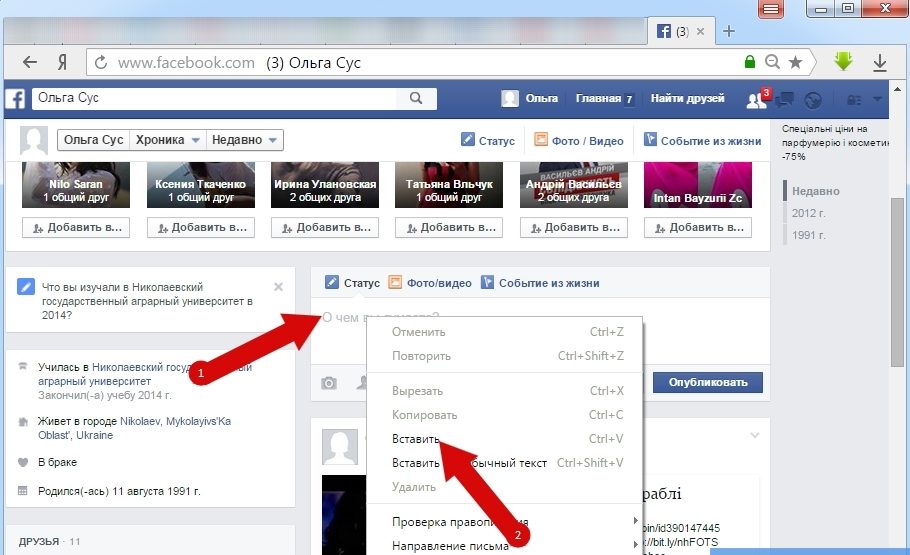Viewport: 910px width, 555px height.
Task: Open the ДРУЗЬЯ friends section heading
Action: pyautogui.click(x=39, y=542)
